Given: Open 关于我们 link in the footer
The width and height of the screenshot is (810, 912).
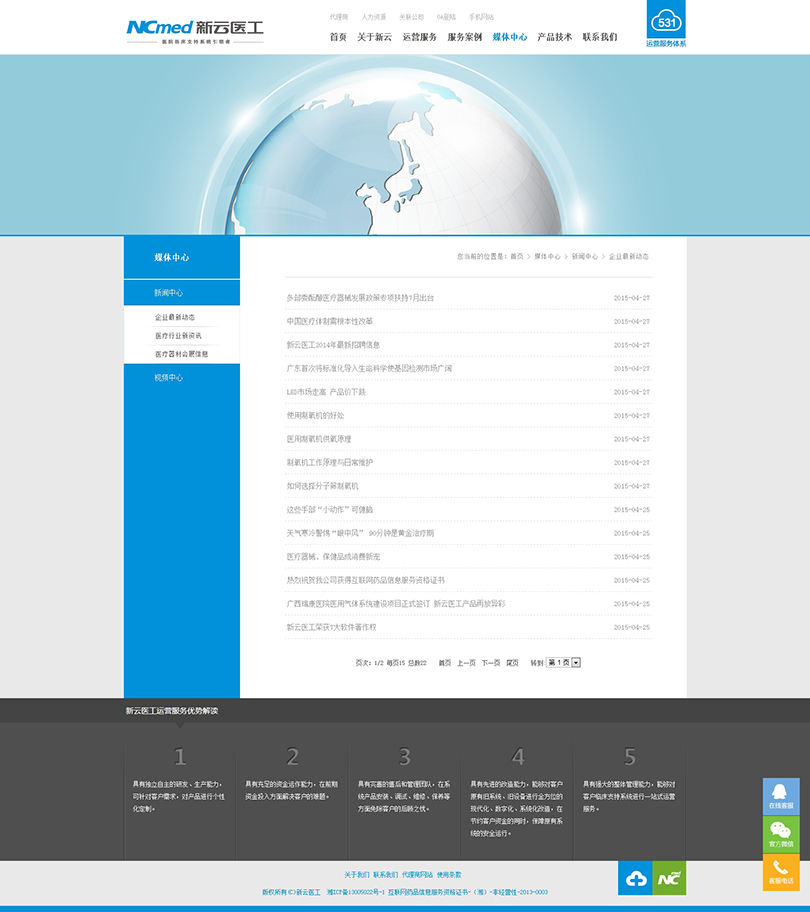Looking at the screenshot, I should (356, 874).
